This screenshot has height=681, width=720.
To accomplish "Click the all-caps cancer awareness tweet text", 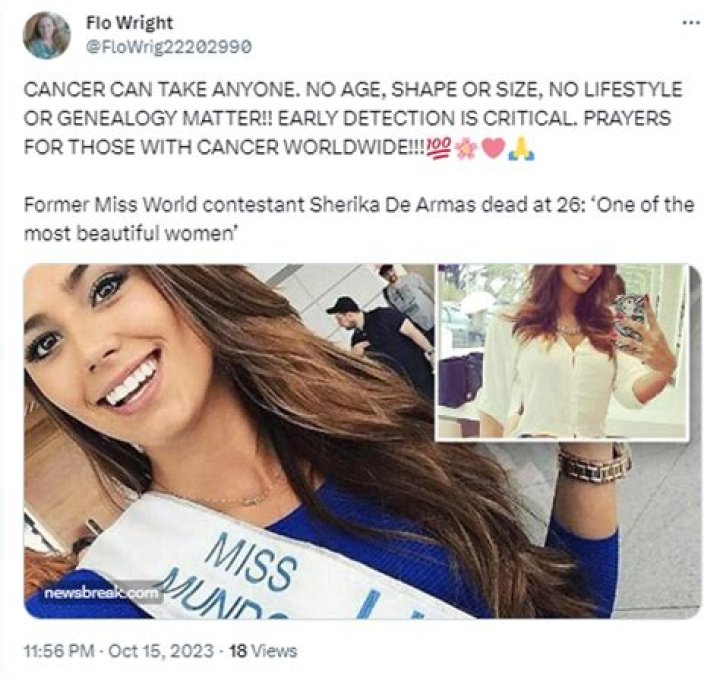I will 353,118.
